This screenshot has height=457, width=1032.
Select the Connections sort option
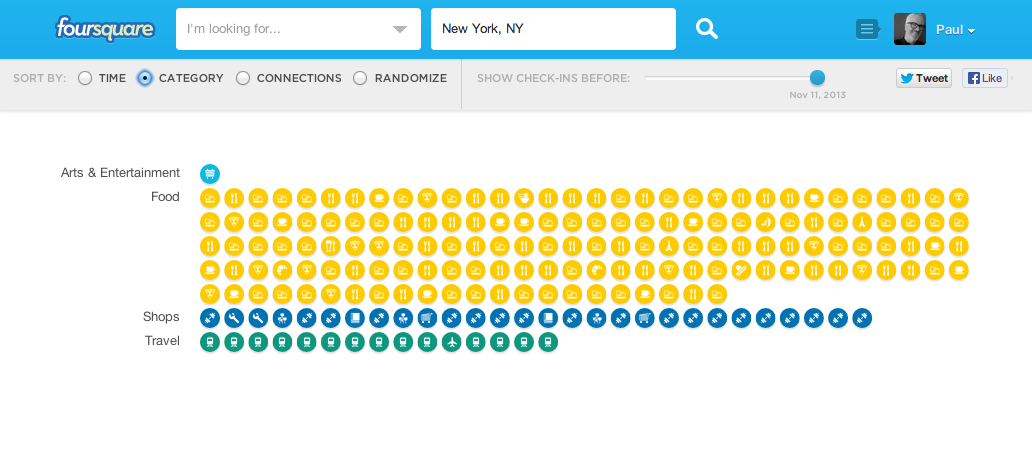[x=289, y=78]
